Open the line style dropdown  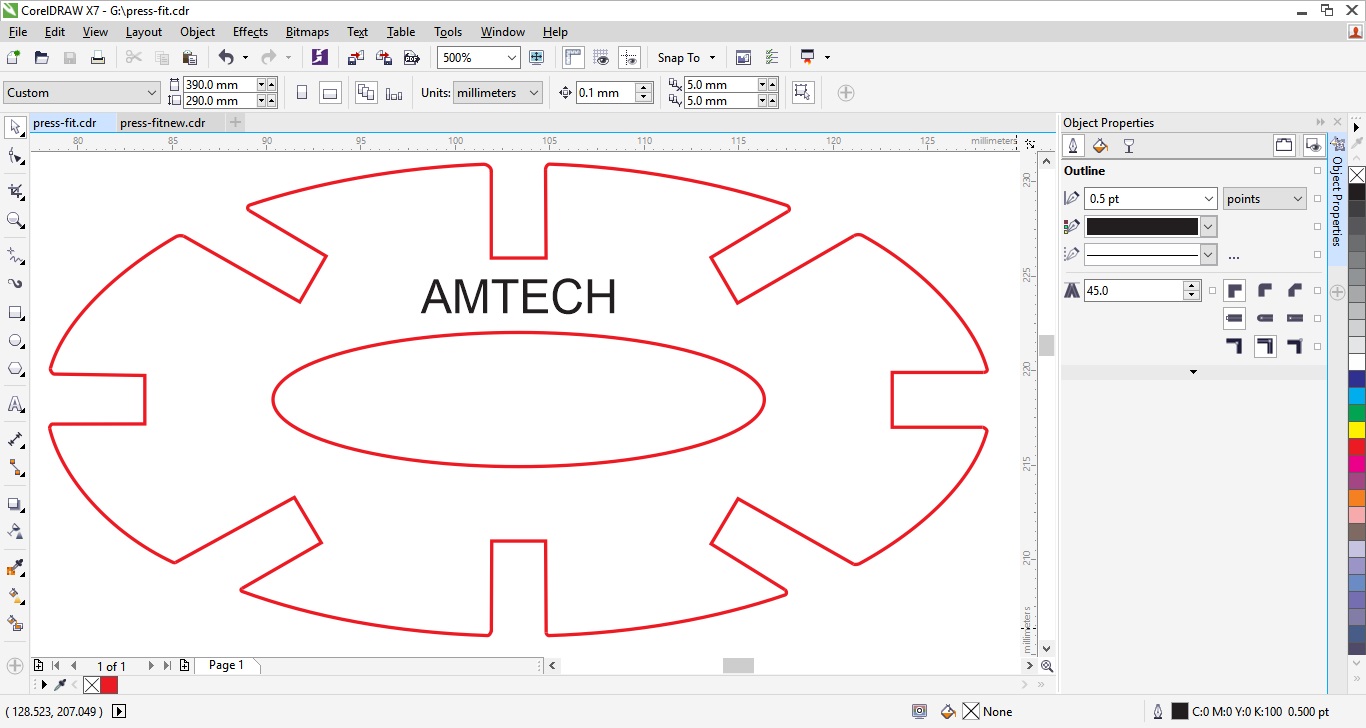1208,255
